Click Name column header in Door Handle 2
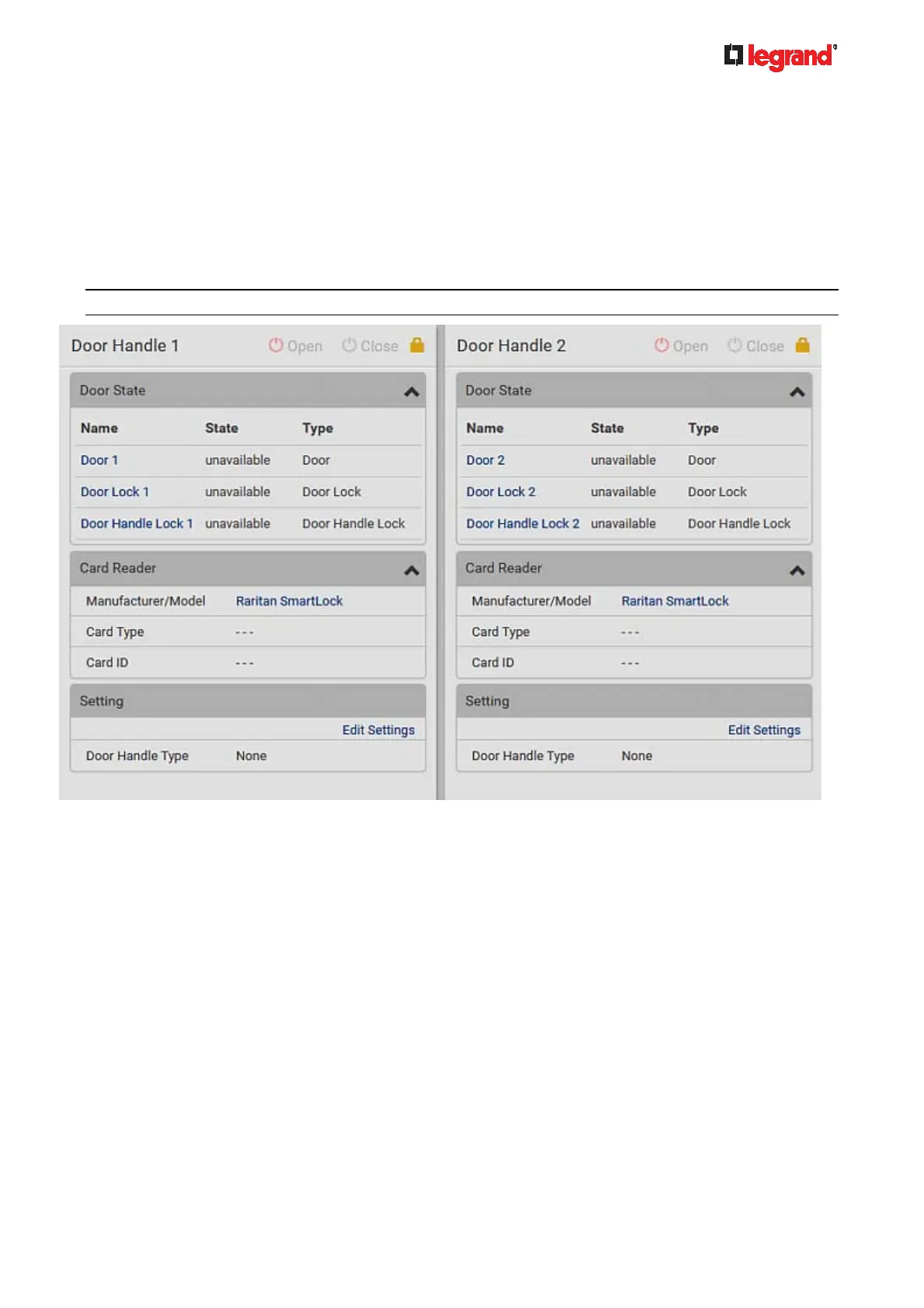This screenshot has height=1308, width=924. [x=485, y=428]
